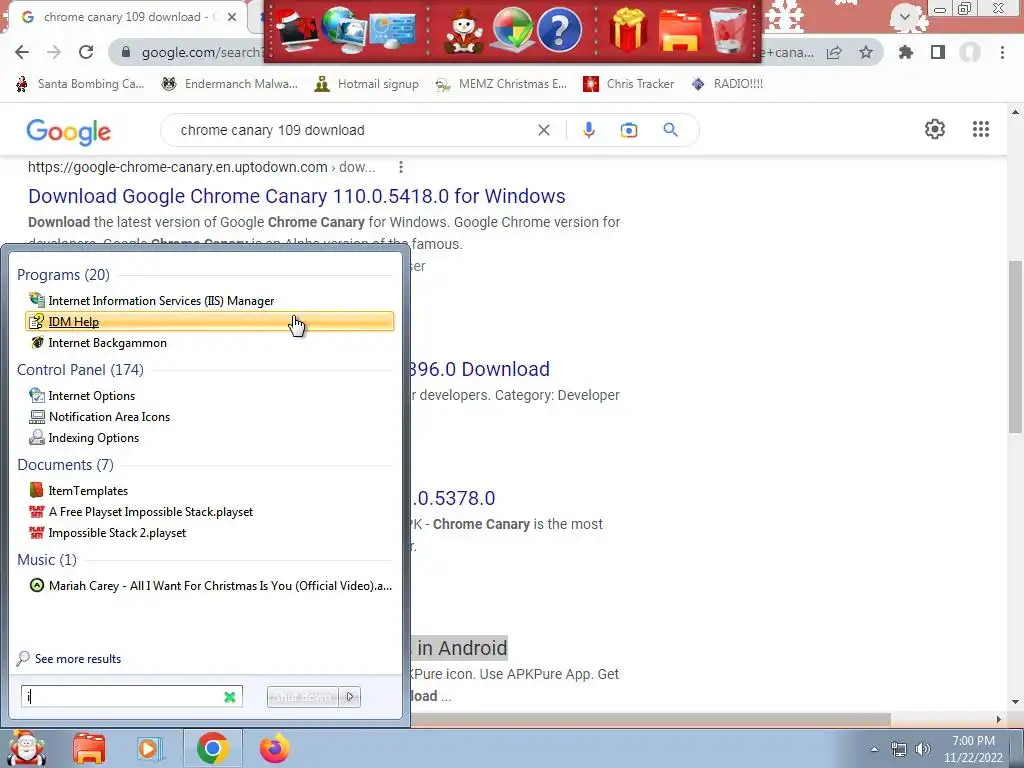The height and width of the screenshot is (768, 1024).
Task: Show hidden tray icons arrow
Action: pyautogui.click(x=874, y=749)
